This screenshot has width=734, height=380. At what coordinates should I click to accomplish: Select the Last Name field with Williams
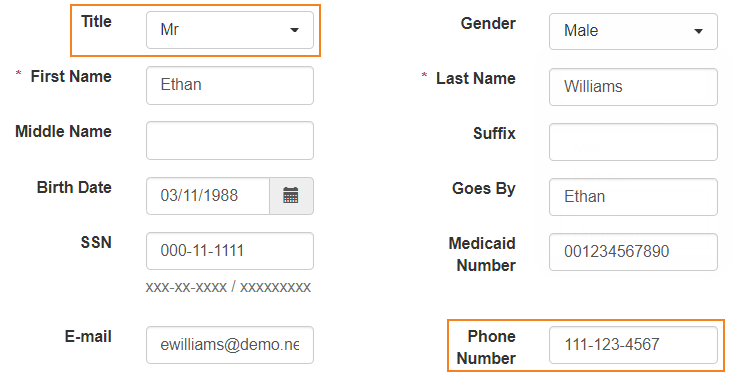[633, 87]
